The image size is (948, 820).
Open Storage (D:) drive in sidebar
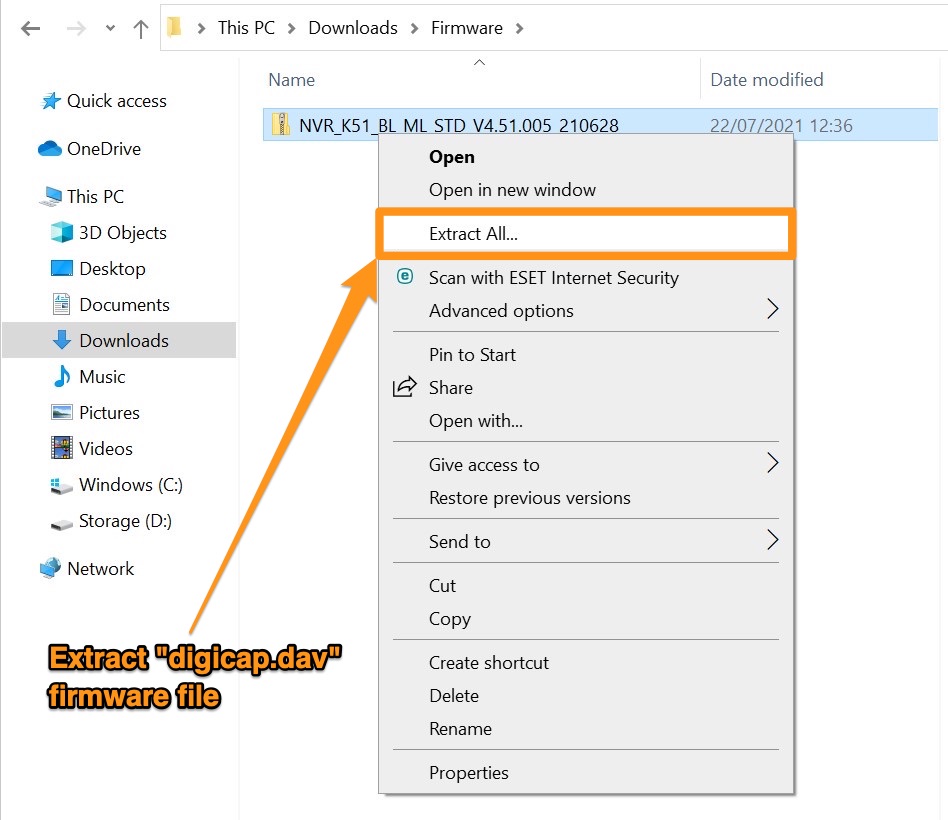[x=123, y=521]
